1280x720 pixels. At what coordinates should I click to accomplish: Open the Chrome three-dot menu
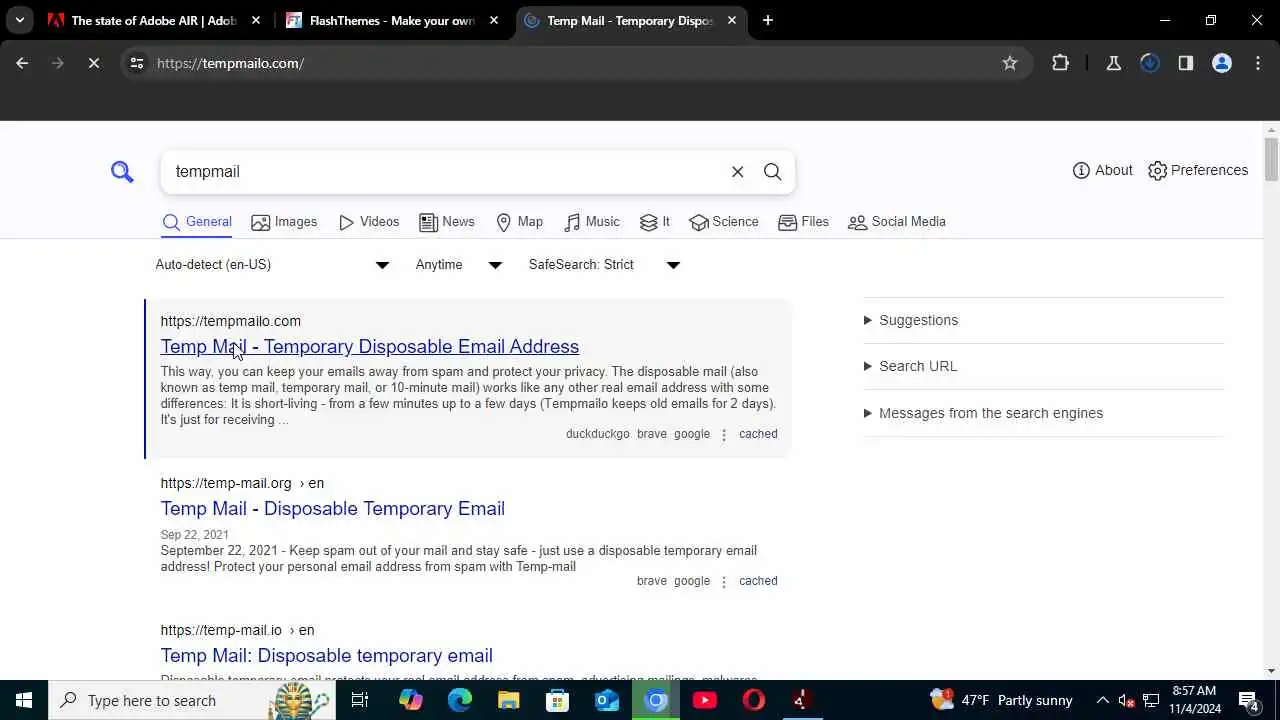(x=1257, y=63)
